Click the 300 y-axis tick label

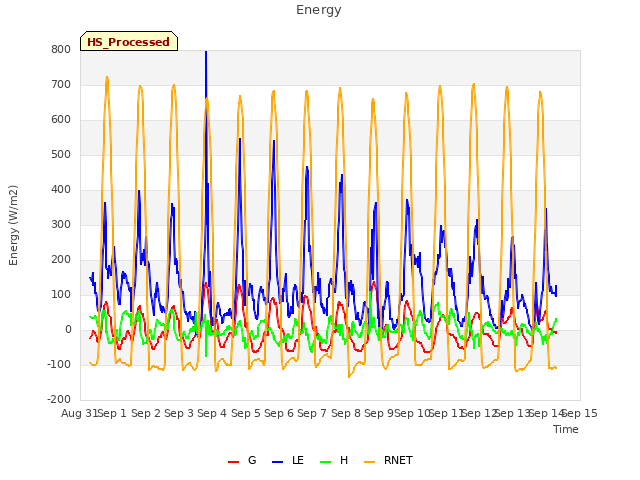coord(61,224)
